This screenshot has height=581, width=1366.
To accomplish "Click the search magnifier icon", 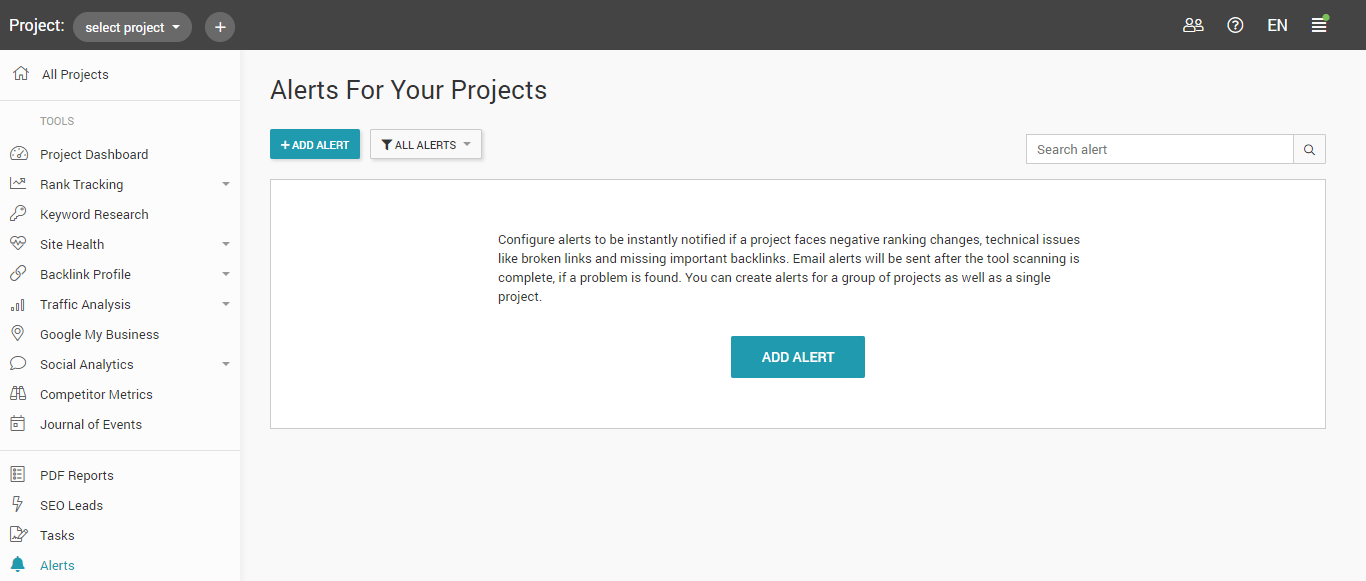I will coord(1309,150).
